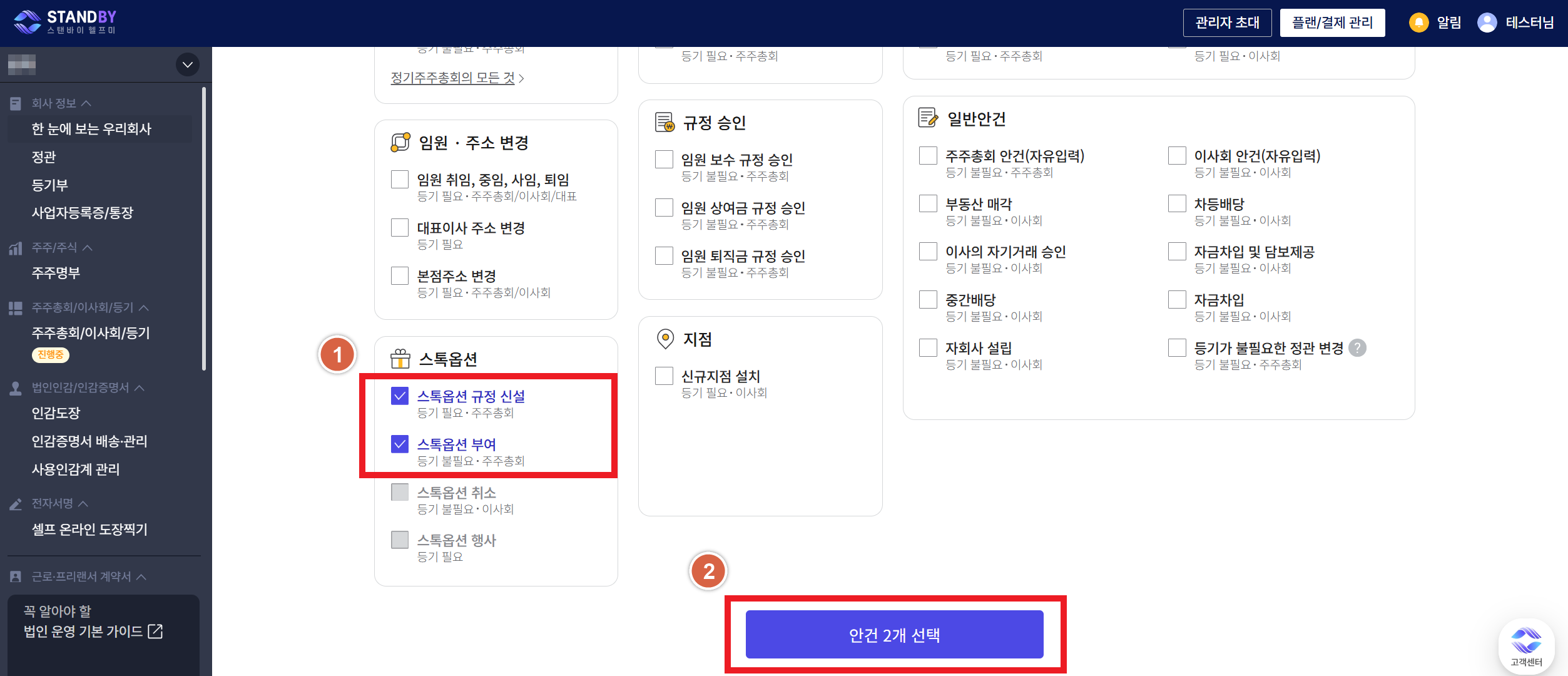Check 임원 보수 규정 승인
This screenshot has width=1568, height=676.
[664, 159]
